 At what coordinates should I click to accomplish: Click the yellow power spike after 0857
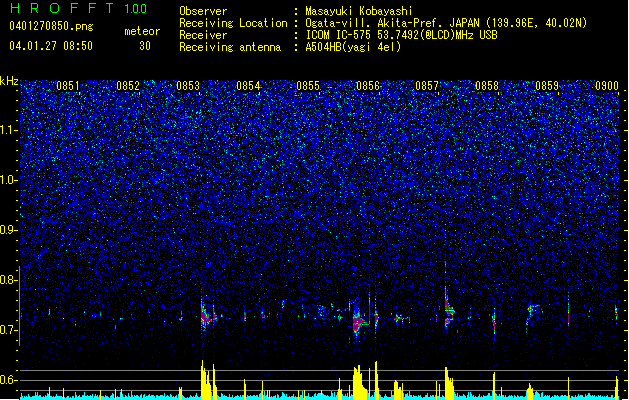pos(449,383)
